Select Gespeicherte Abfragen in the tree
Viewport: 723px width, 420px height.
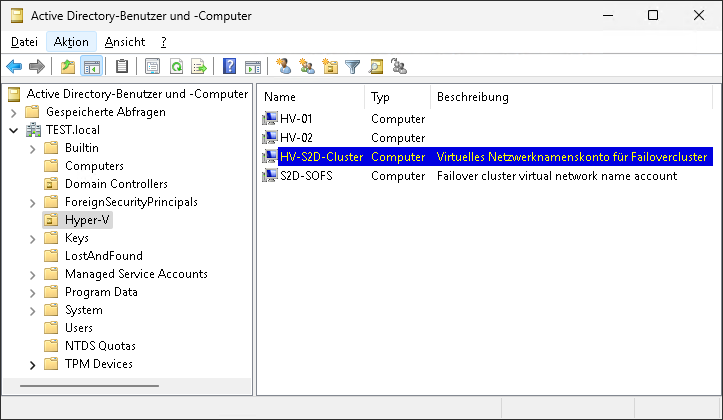(x=106, y=112)
